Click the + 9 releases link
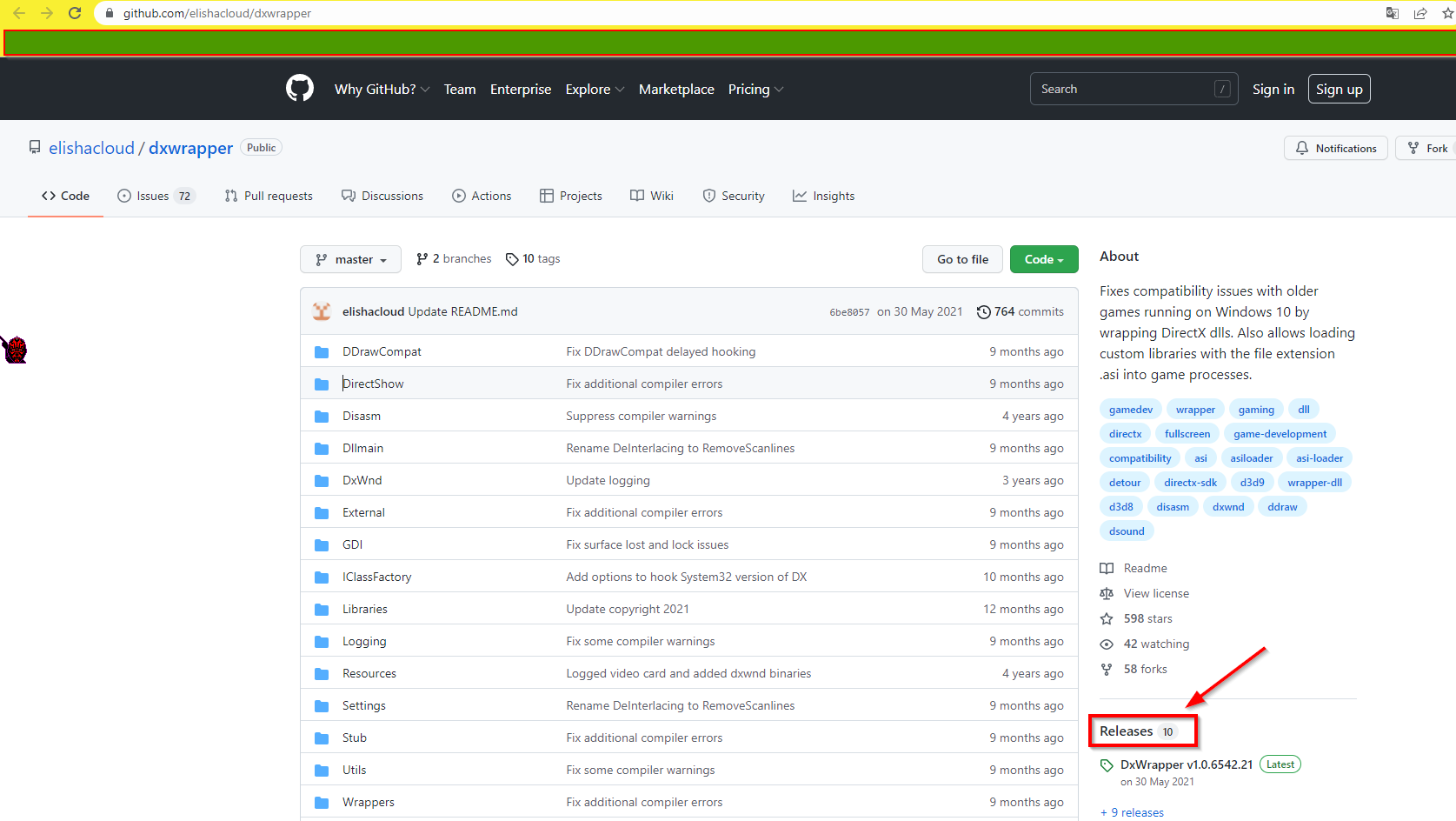Image resolution: width=1456 pixels, height=821 pixels. pos(1132,813)
